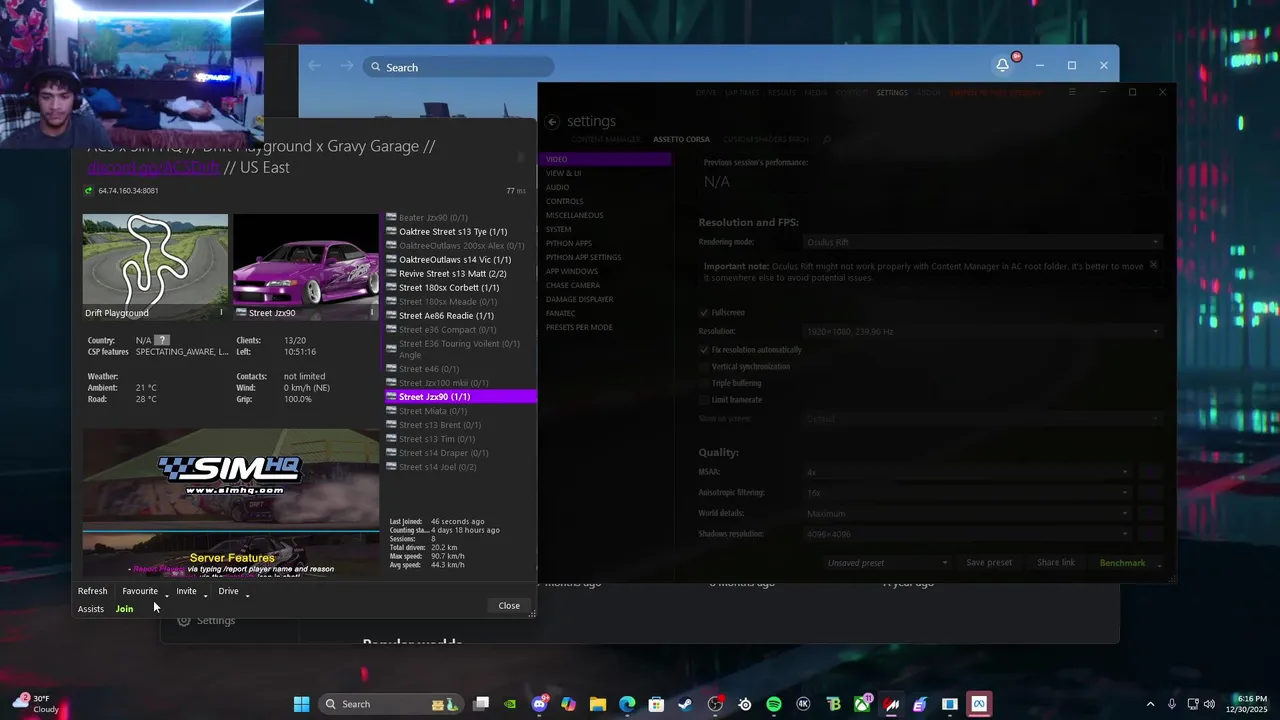The width and height of the screenshot is (1280, 720).
Task: Toggle Fix resolution automatically checkbox
Action: 704,350
